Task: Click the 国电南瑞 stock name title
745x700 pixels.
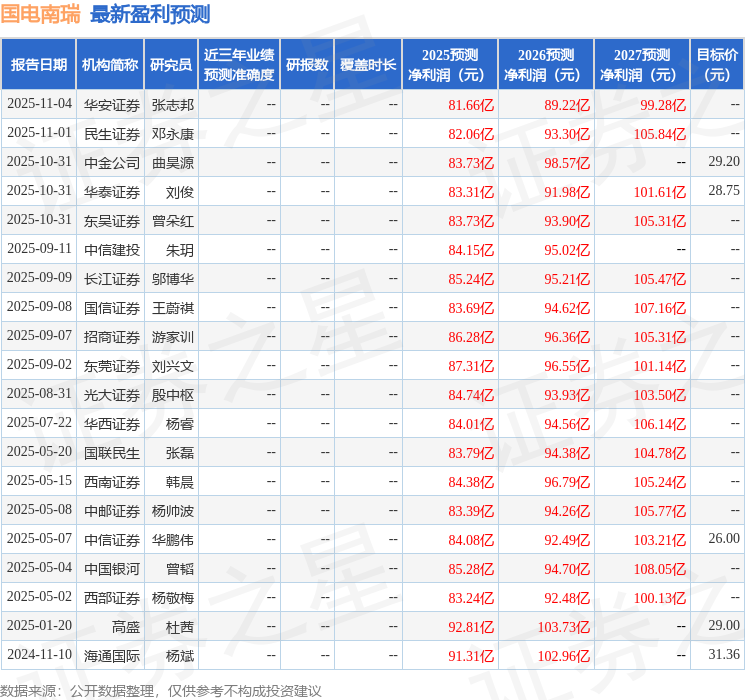Action: coord(40,14)
